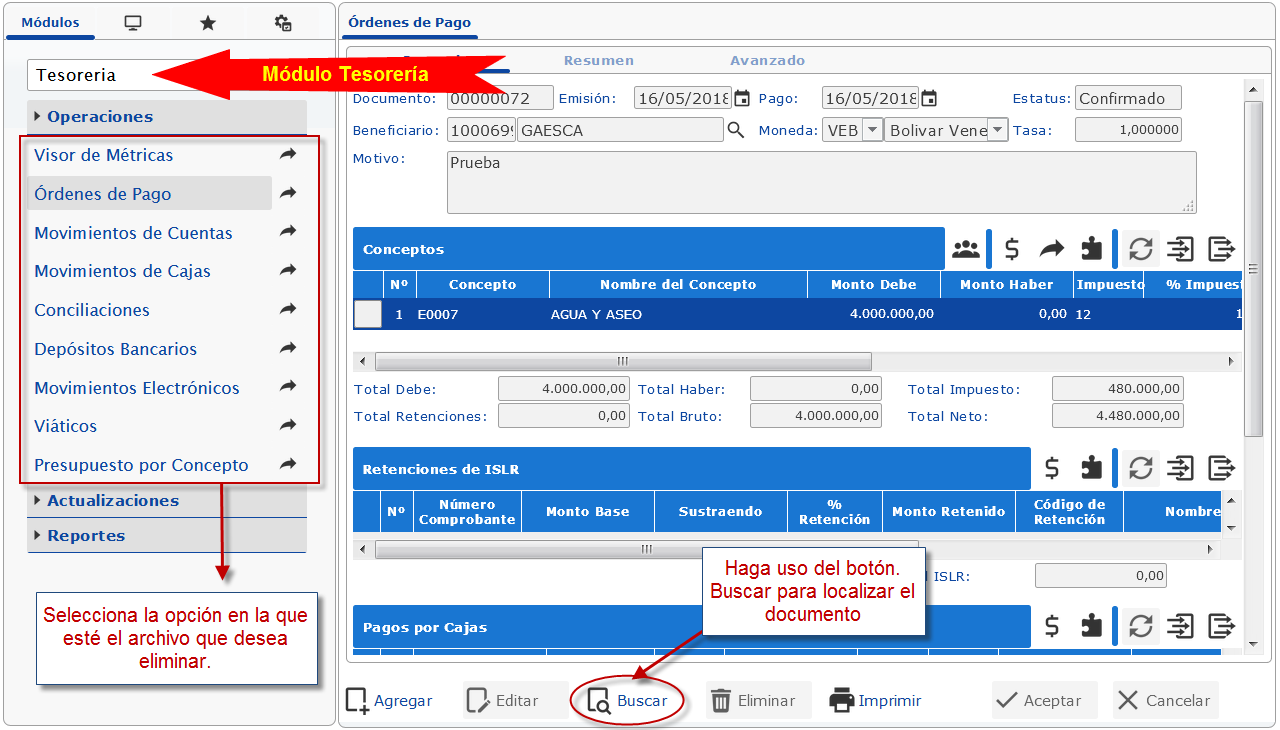Click dollar sign icon in Retenciones de ISLR
1280x730 pixels.
[x=1052, y=468]
